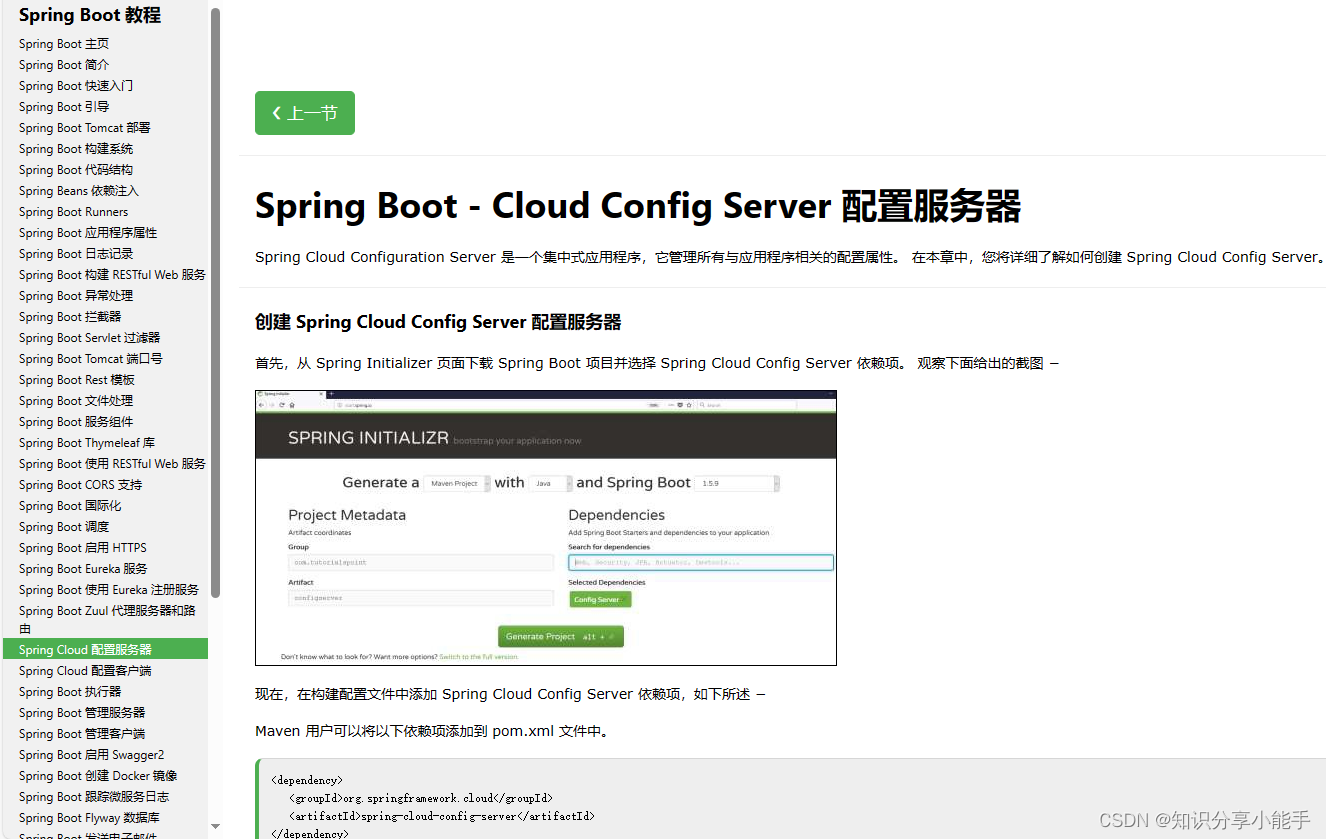Click the page heading 'Spring Boot - Cloud Config Server 配置服务器'

(638, 206)
